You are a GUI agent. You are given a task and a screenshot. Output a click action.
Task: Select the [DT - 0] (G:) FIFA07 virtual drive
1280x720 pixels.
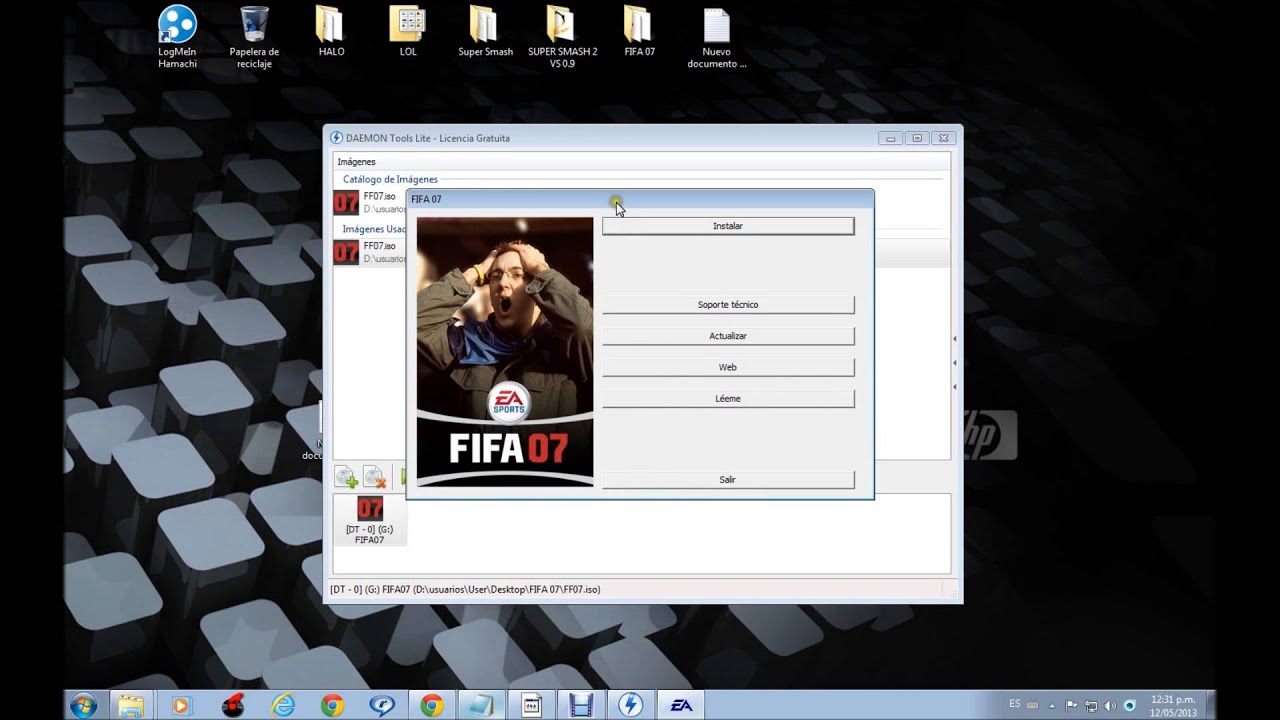pyautogui.click(x=370, y=520)
